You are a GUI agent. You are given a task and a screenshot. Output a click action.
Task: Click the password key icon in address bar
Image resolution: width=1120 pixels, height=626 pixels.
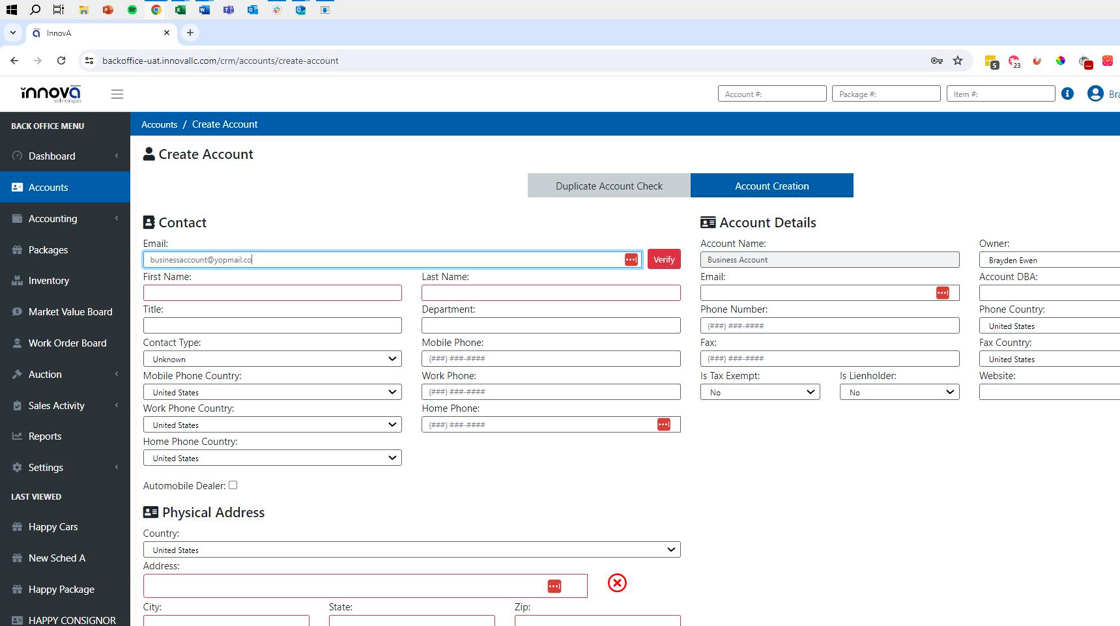tap(936, 61)
